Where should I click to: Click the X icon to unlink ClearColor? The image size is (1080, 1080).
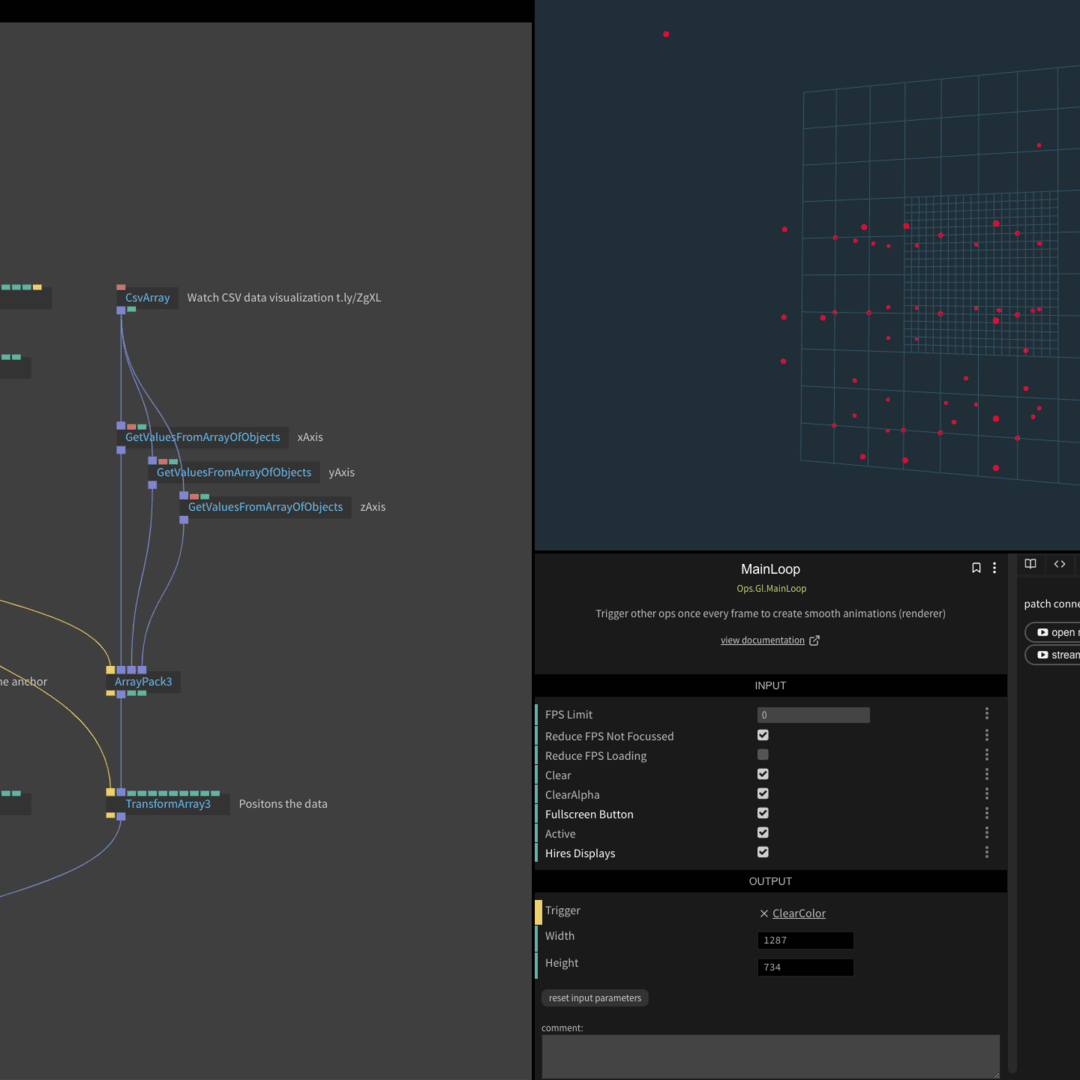pos(764,913)
